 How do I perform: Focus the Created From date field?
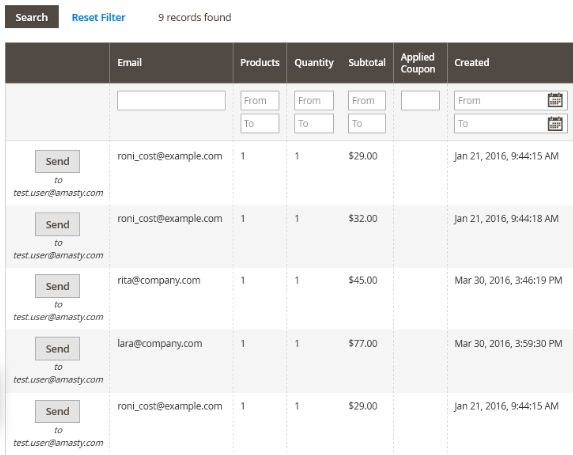(501, 101)
